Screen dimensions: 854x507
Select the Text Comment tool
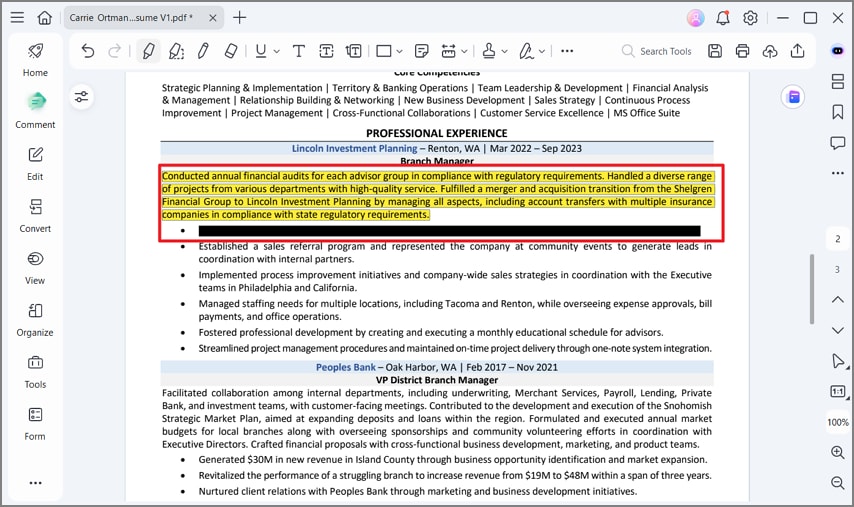click(298, 51)
